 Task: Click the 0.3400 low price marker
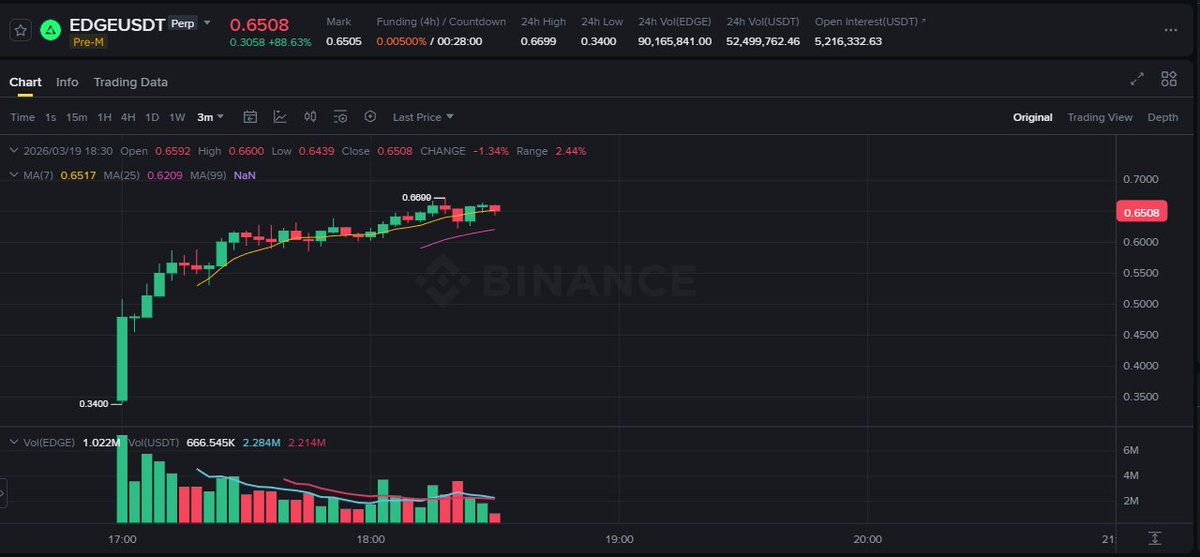pos(93,404)
